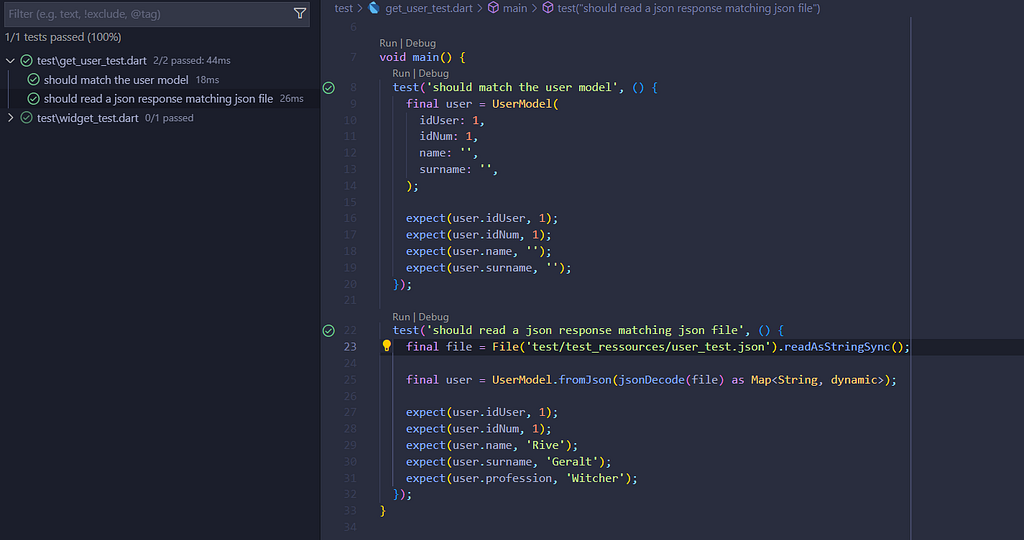The image size is (1024, 540).
Task: Click line number 23 in the gutter
Action: (x=350, y=347)
